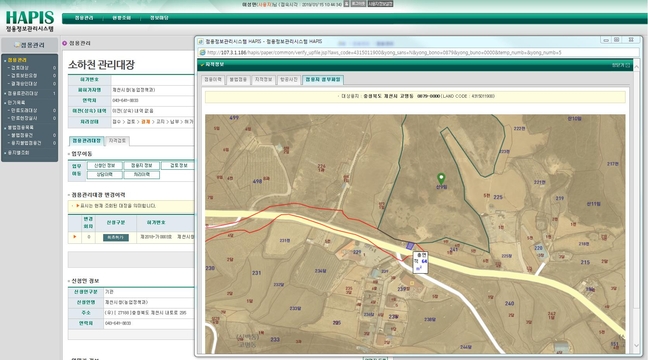Click the 처리이력 button

142,175
